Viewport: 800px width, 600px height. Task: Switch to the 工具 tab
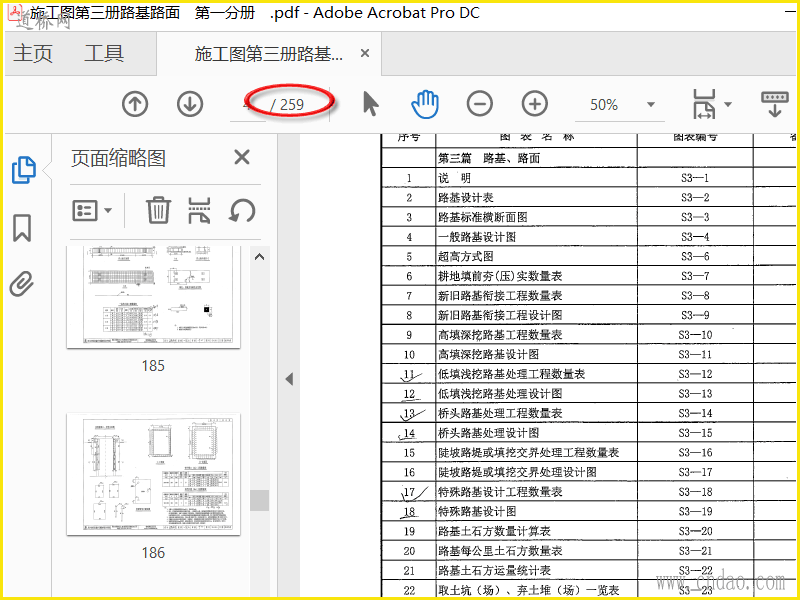tap(104, 53)
